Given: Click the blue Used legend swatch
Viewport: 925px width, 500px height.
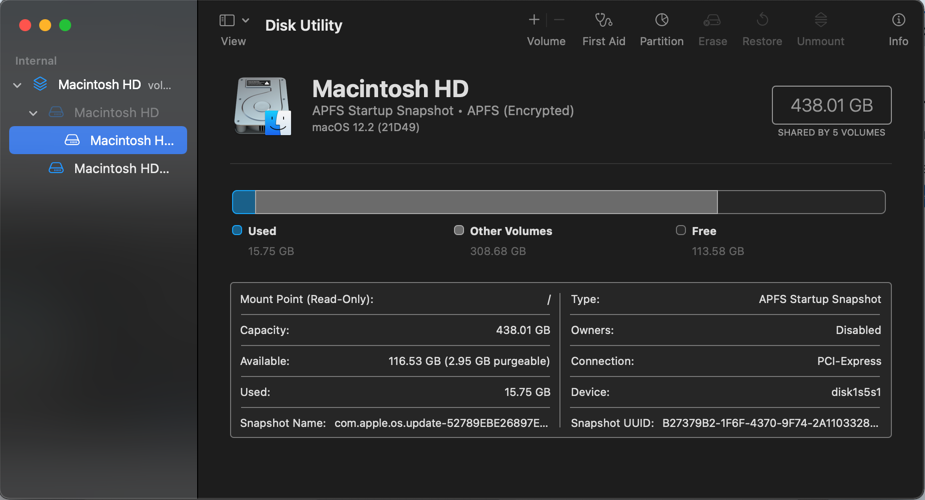Looking at the screenshot, I should click(x=237, y=230).
